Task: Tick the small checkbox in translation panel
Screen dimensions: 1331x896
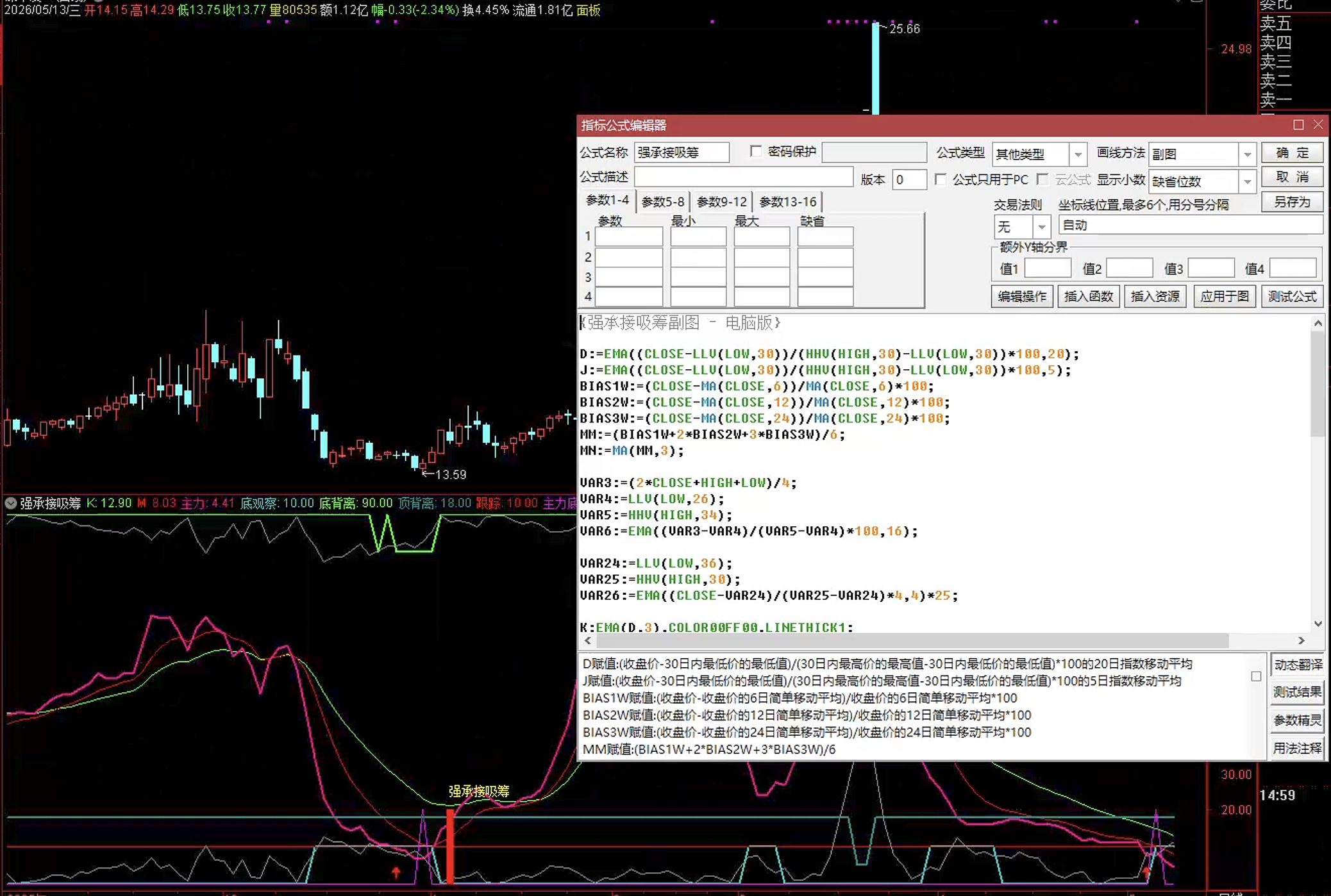Action: pos(1256,676)
